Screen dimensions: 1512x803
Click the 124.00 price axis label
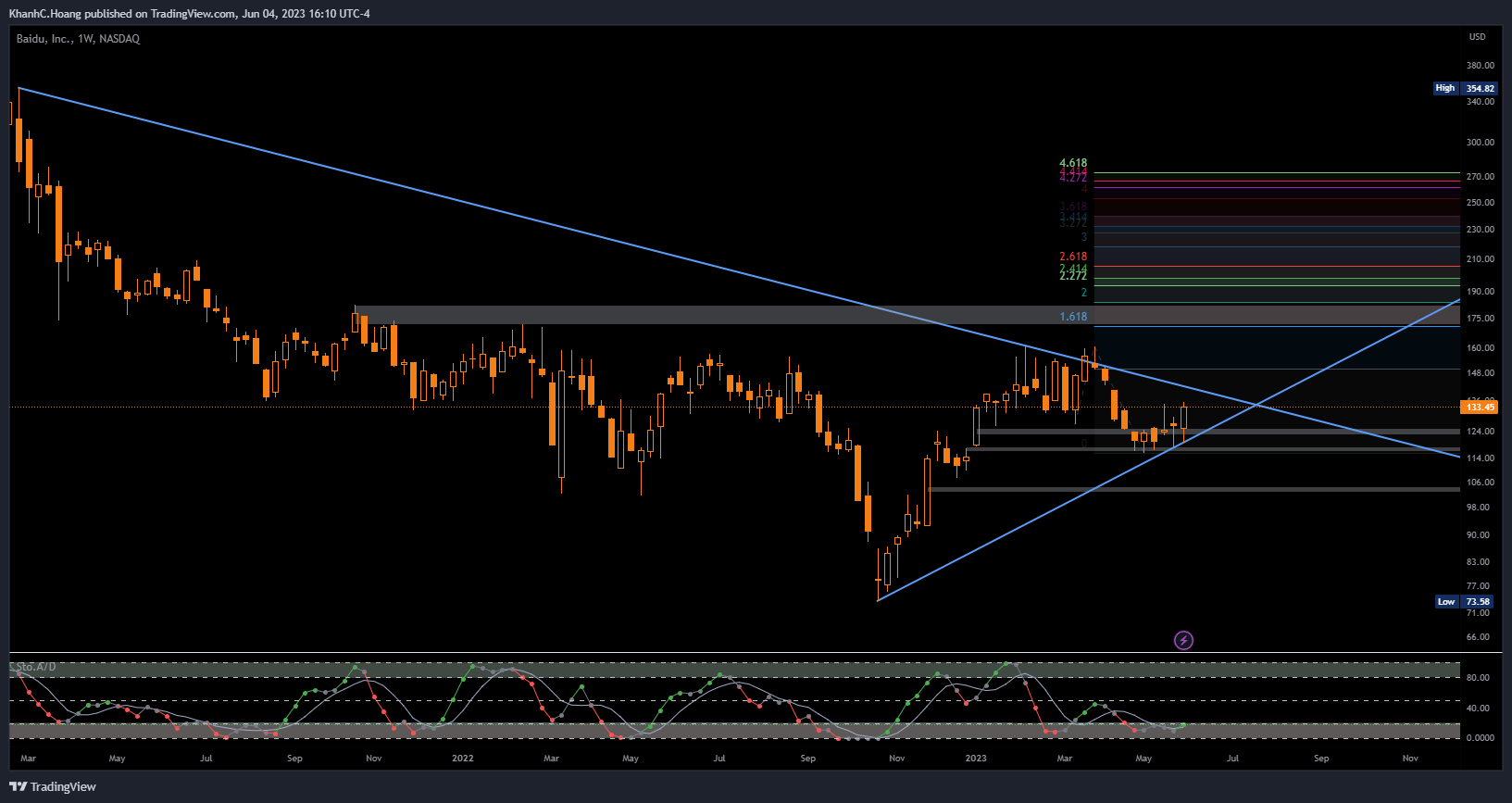pos(1481,432)
